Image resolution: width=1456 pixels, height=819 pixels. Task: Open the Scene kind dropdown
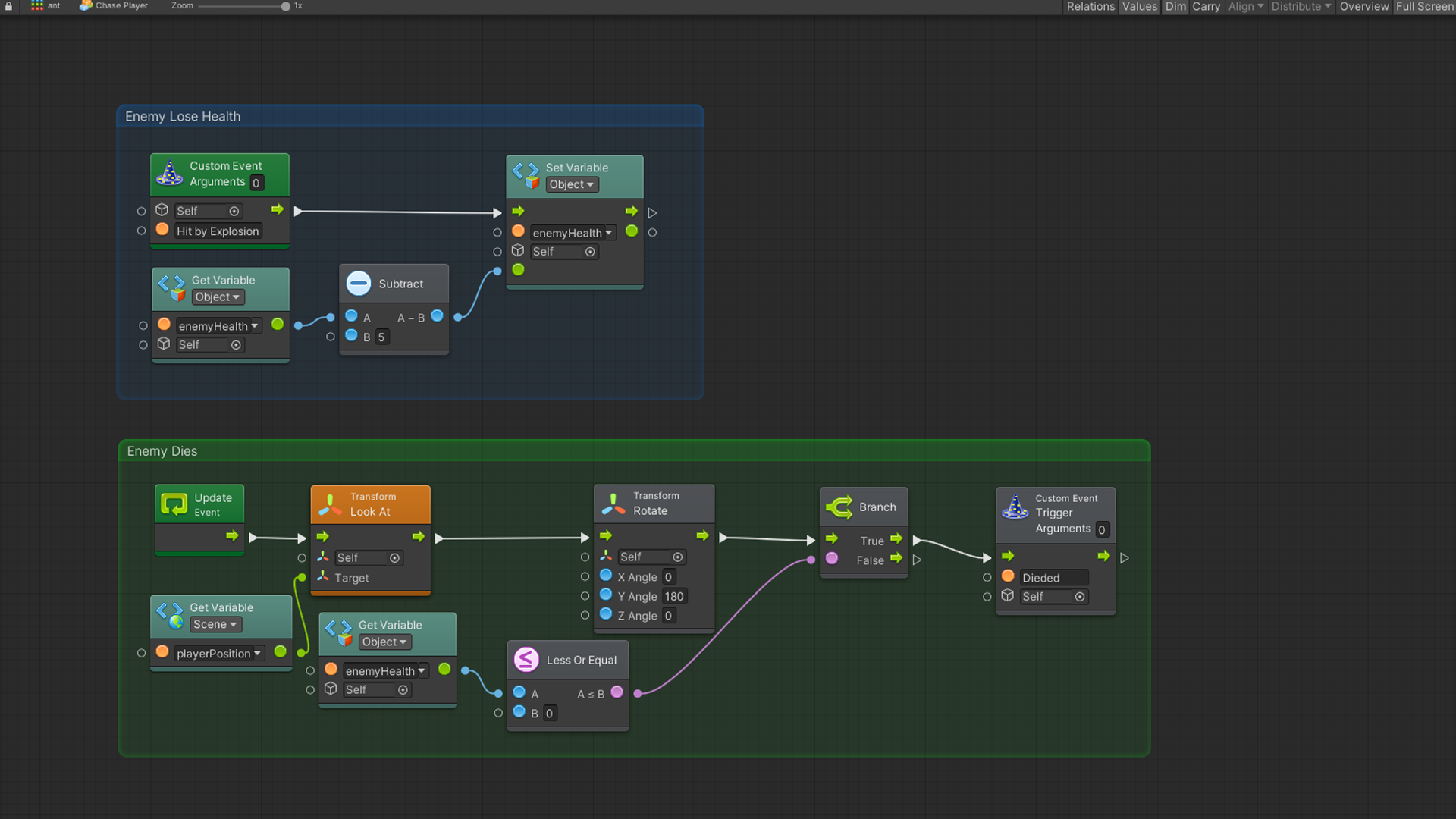click(215, 624)
